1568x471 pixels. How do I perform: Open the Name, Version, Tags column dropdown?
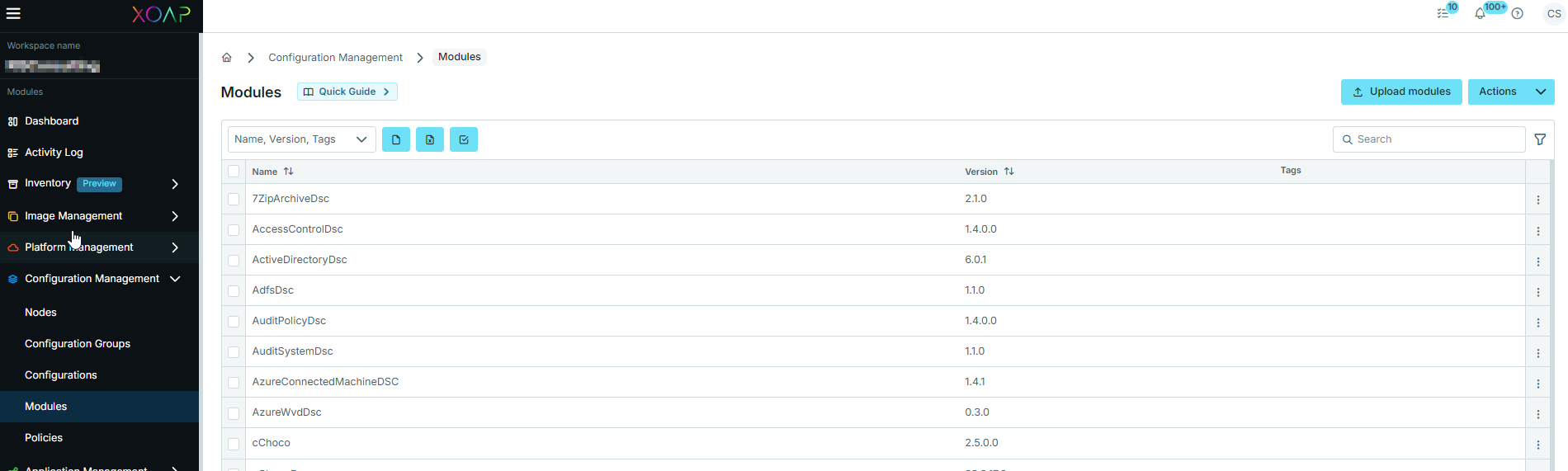[301, 139]
